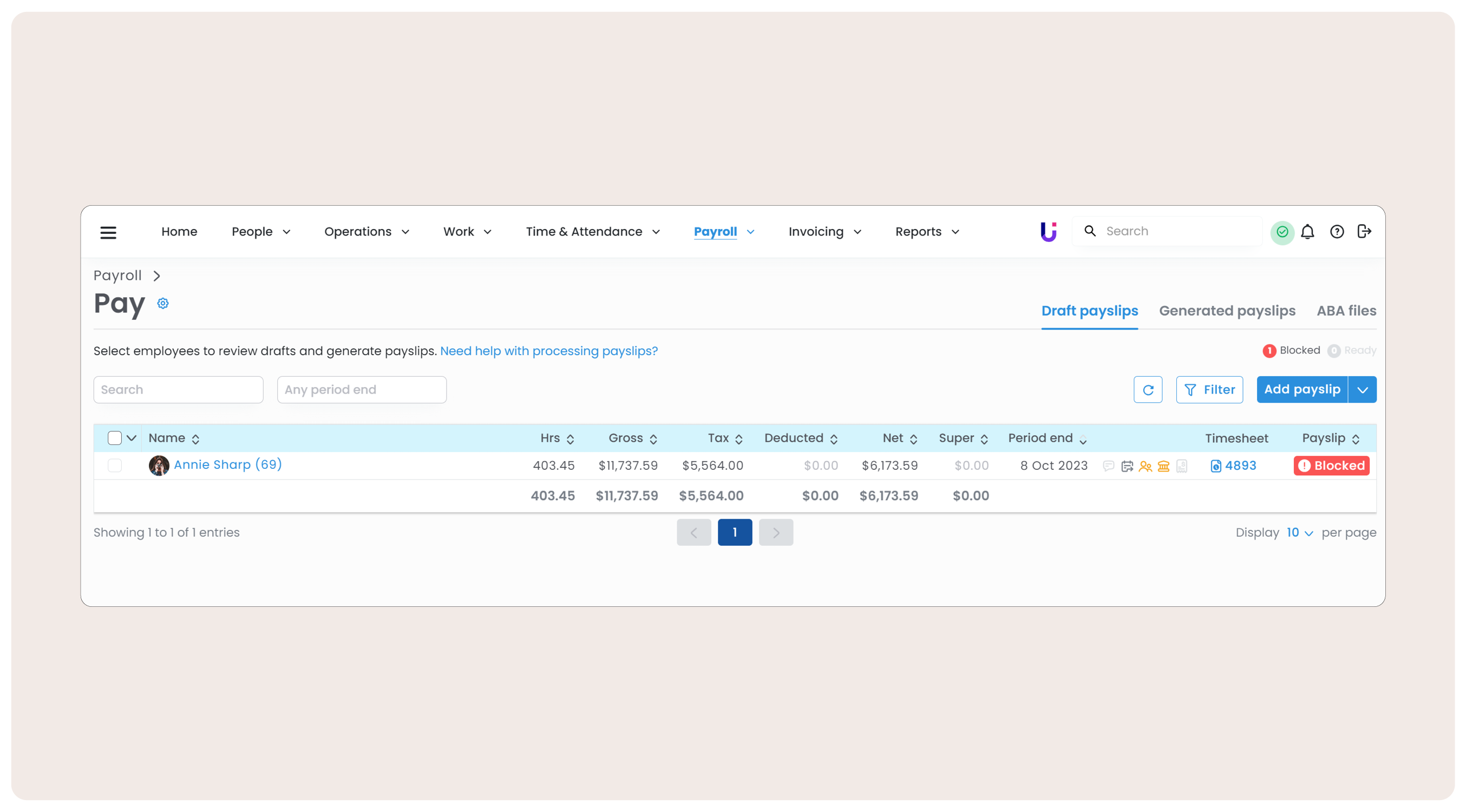Tick the select-all checkbox in table header
The width and height of the screenshot is (1466, 812).
click(x=114, y=437)
